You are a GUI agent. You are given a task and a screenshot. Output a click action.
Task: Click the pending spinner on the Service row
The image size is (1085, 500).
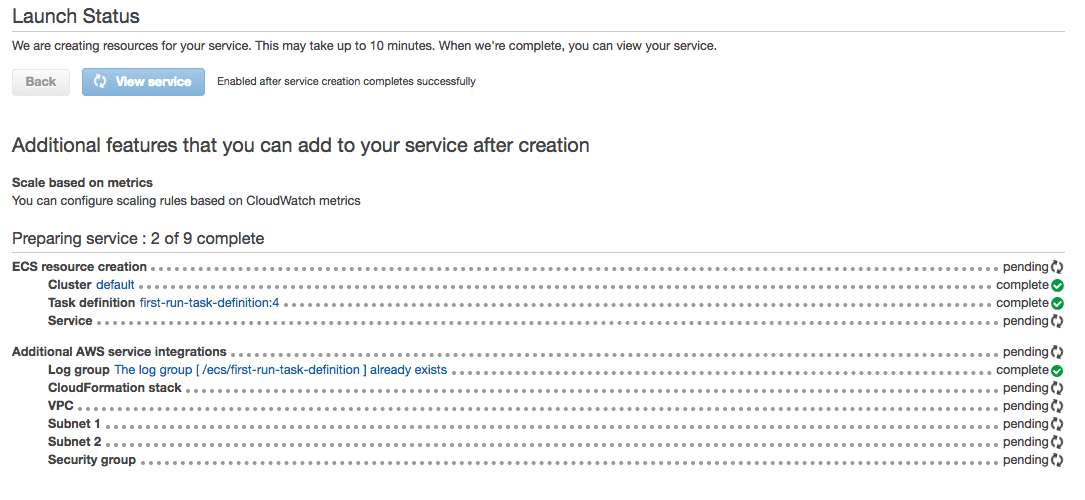tap(1057, 321)
